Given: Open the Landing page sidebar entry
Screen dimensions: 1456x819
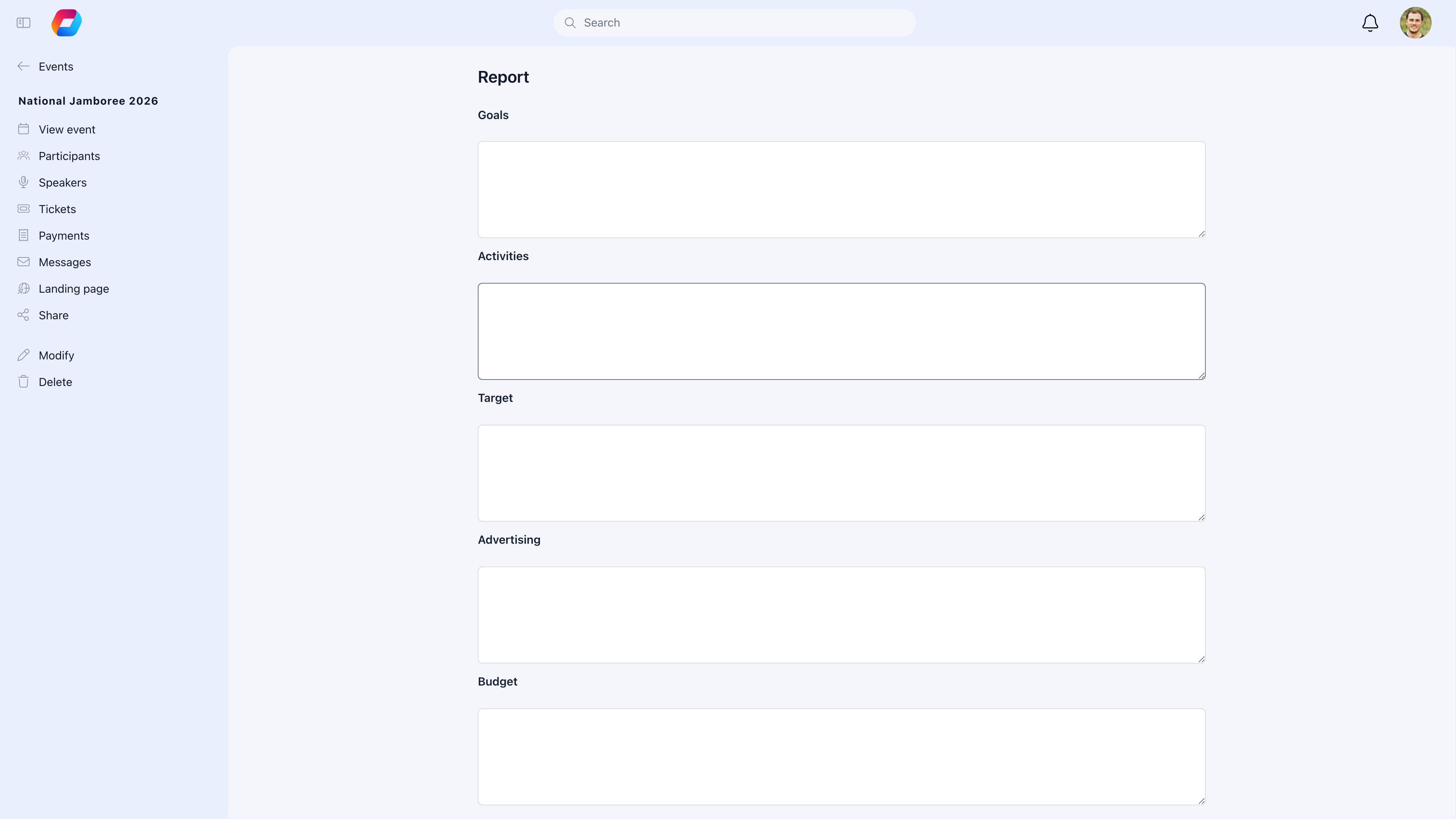Looking at the screenshot, I should [x=73, y=288].
